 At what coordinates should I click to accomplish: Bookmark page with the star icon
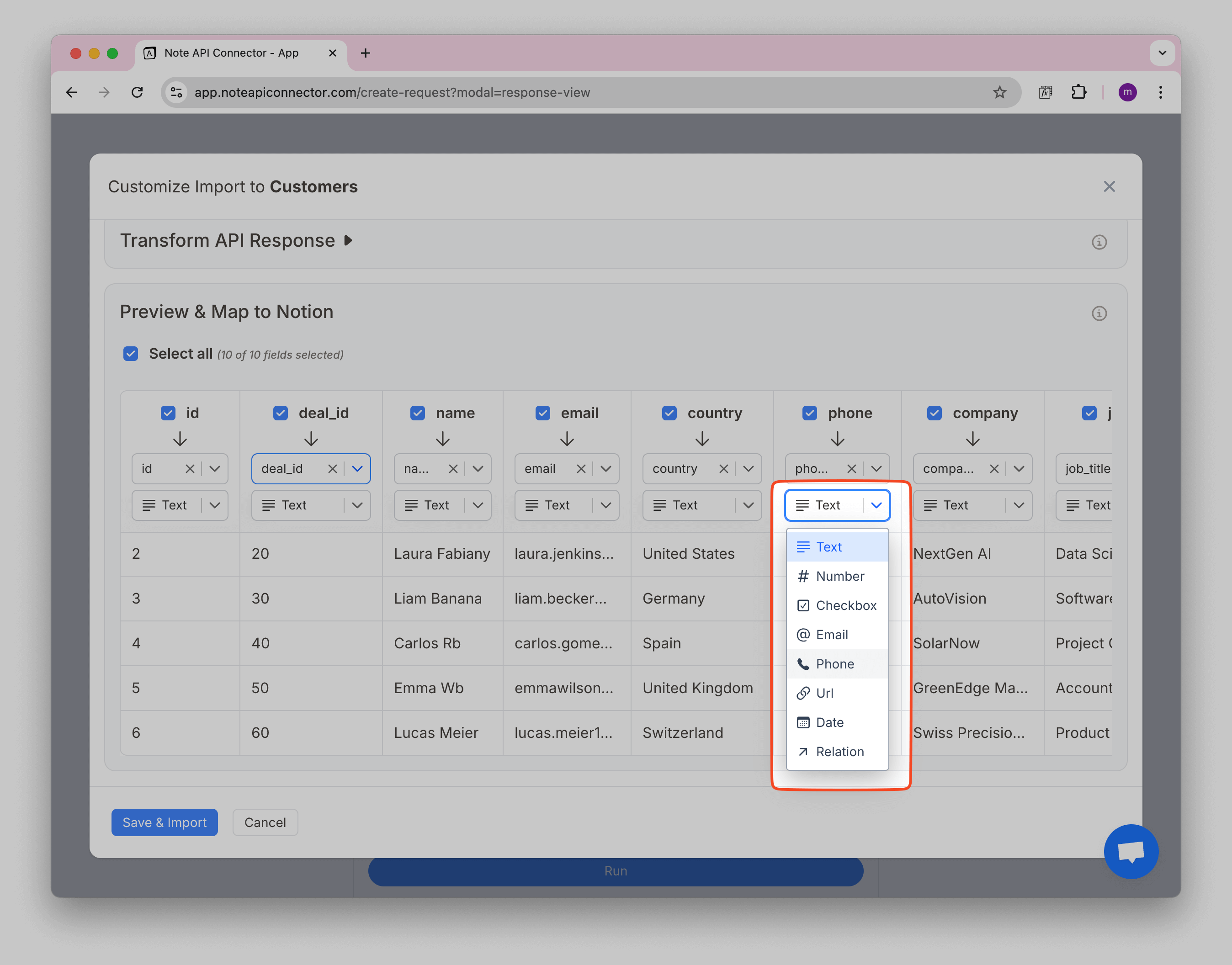(x=999, y=92)
